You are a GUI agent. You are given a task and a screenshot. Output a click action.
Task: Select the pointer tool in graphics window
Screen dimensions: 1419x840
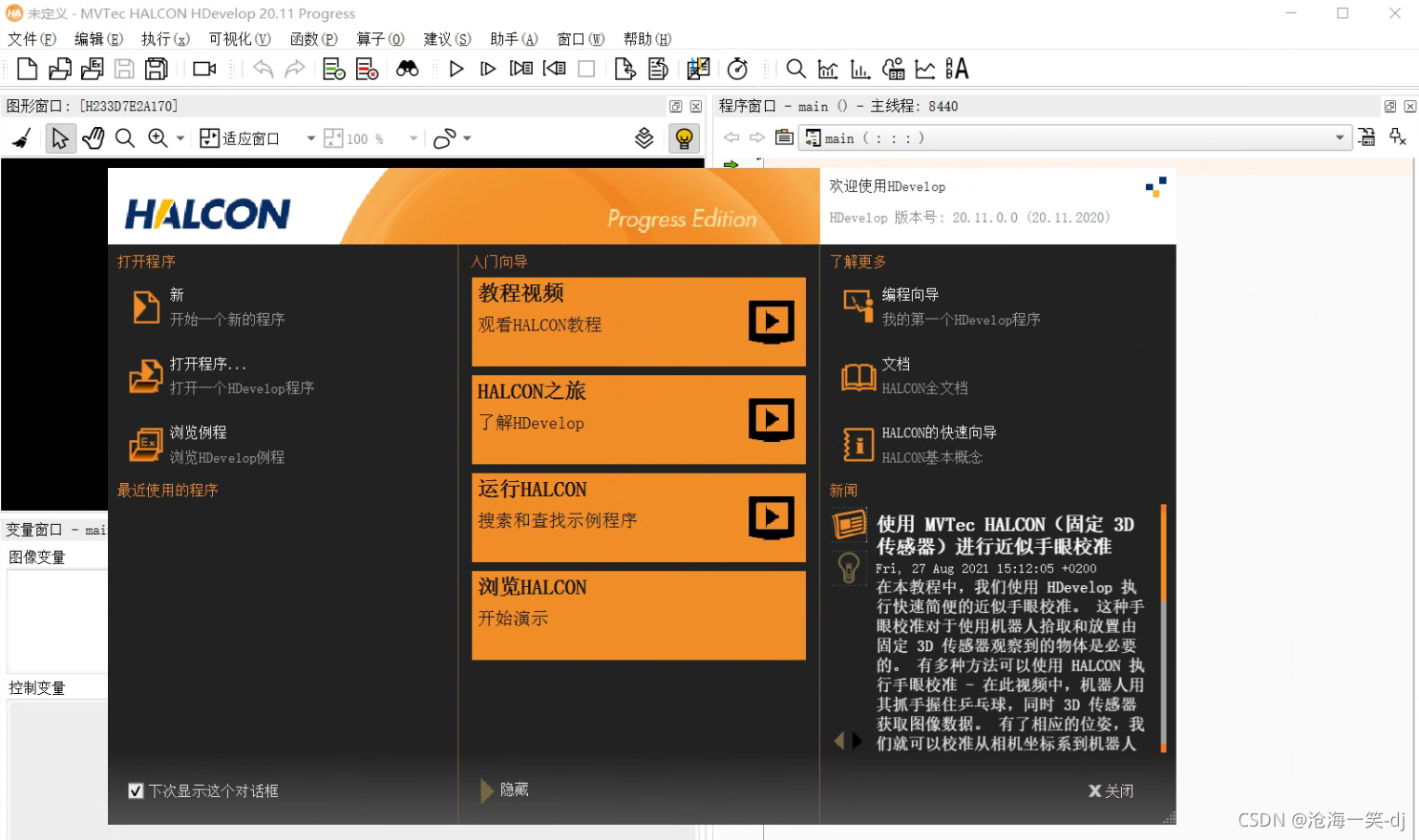60,138
